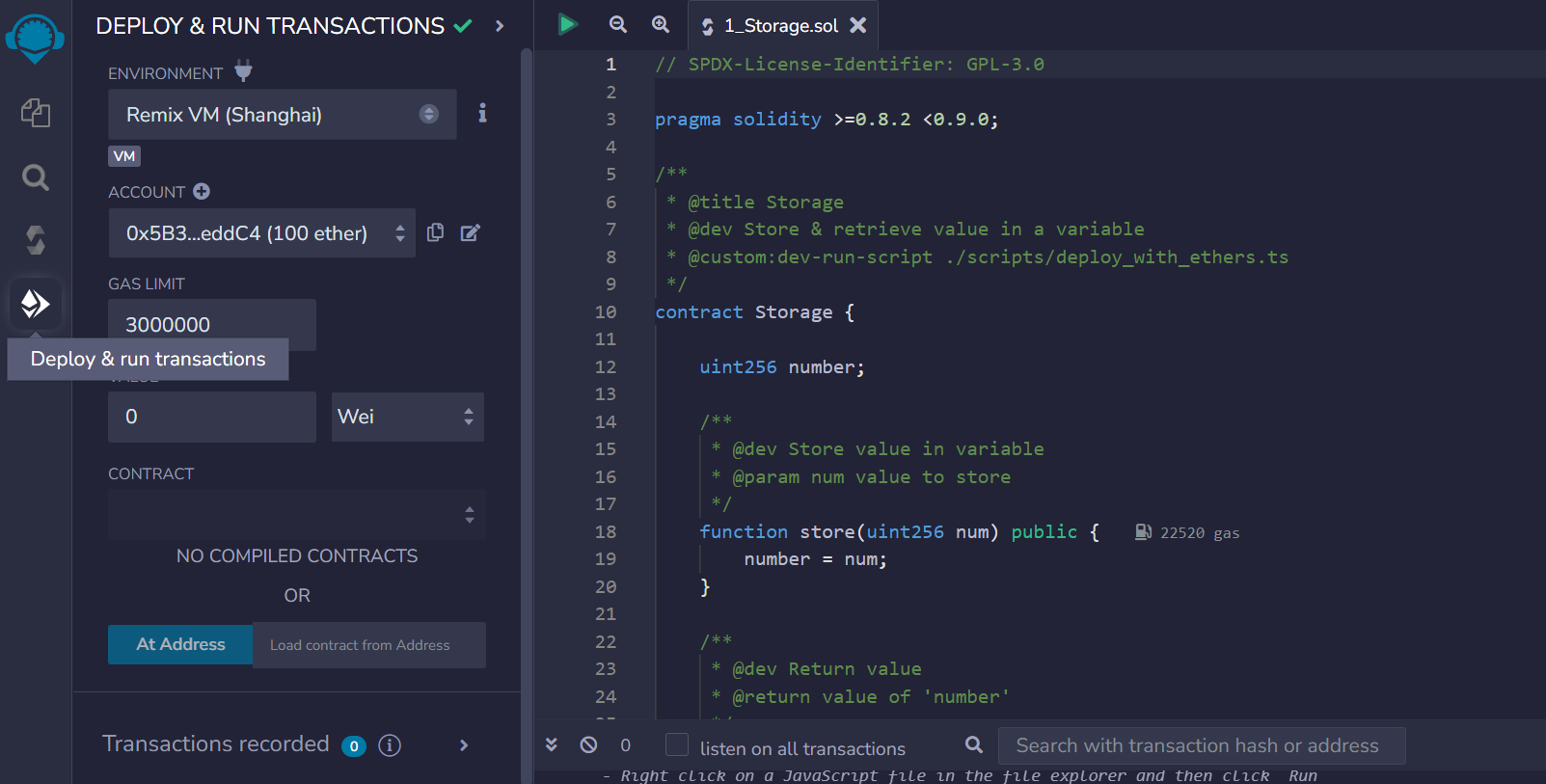Image resolution: width=1546 pixels, height=784 pixels.
Task: Zoom out the editor font
Action: pos(618,24)
